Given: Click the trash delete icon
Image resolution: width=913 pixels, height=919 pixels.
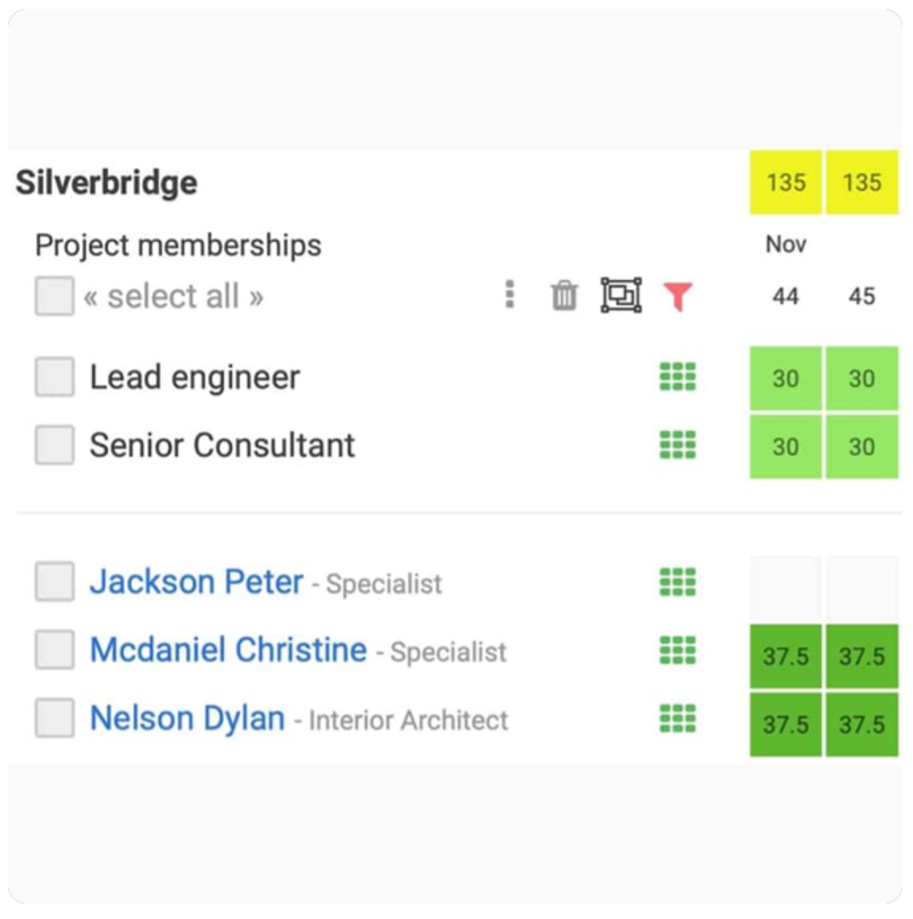Looking at the screenshot, I should point(564,295).
